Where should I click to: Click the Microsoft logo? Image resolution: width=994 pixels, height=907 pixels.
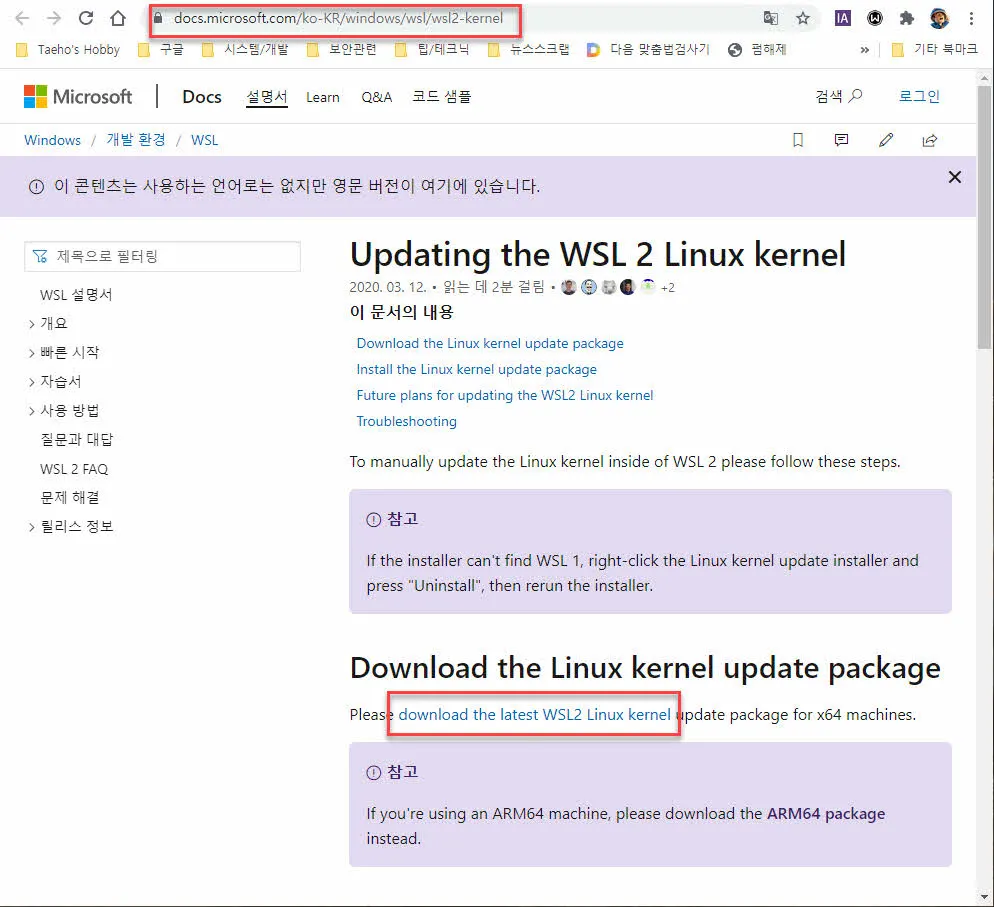78,96
